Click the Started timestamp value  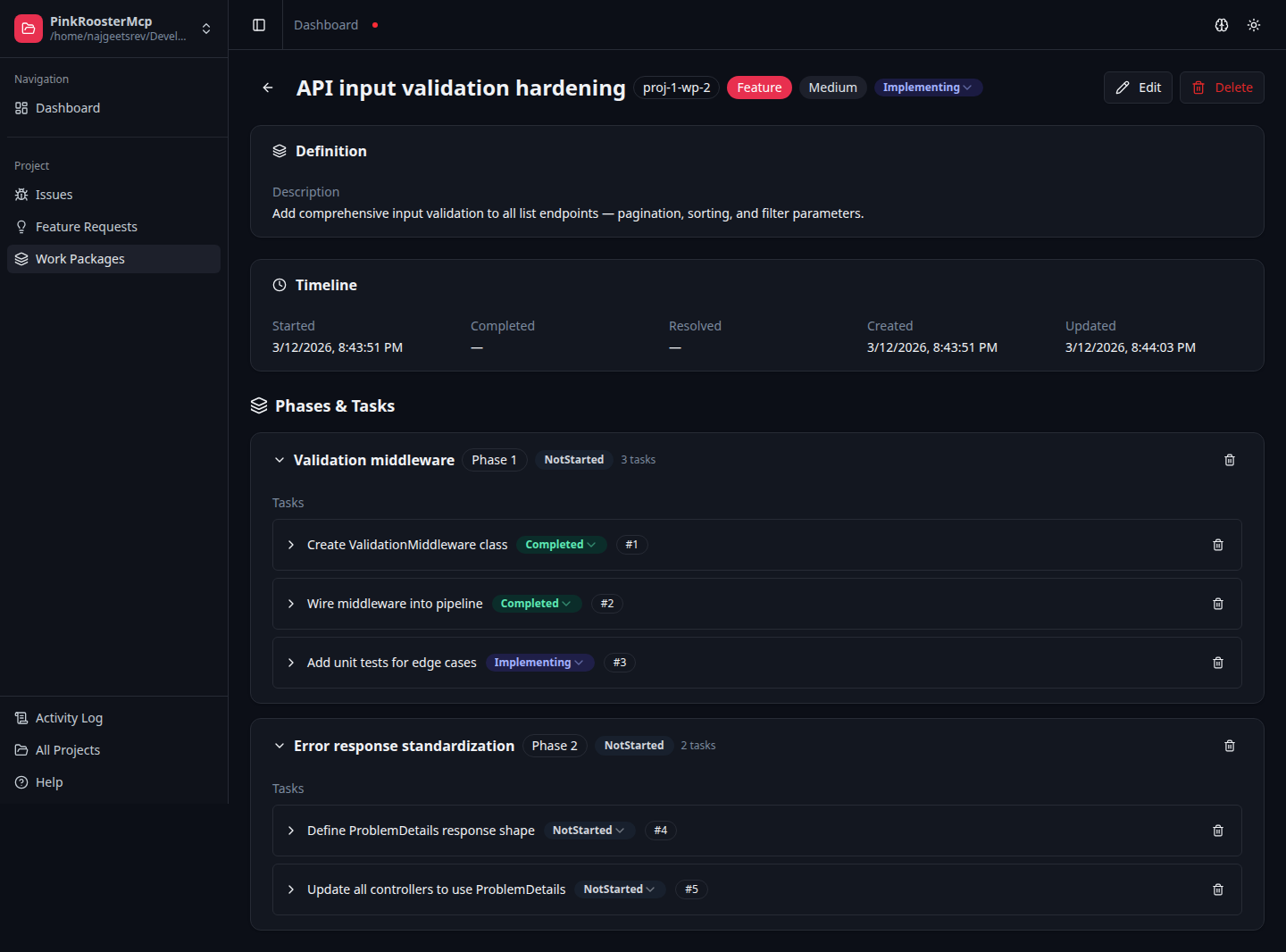[338, 347]
